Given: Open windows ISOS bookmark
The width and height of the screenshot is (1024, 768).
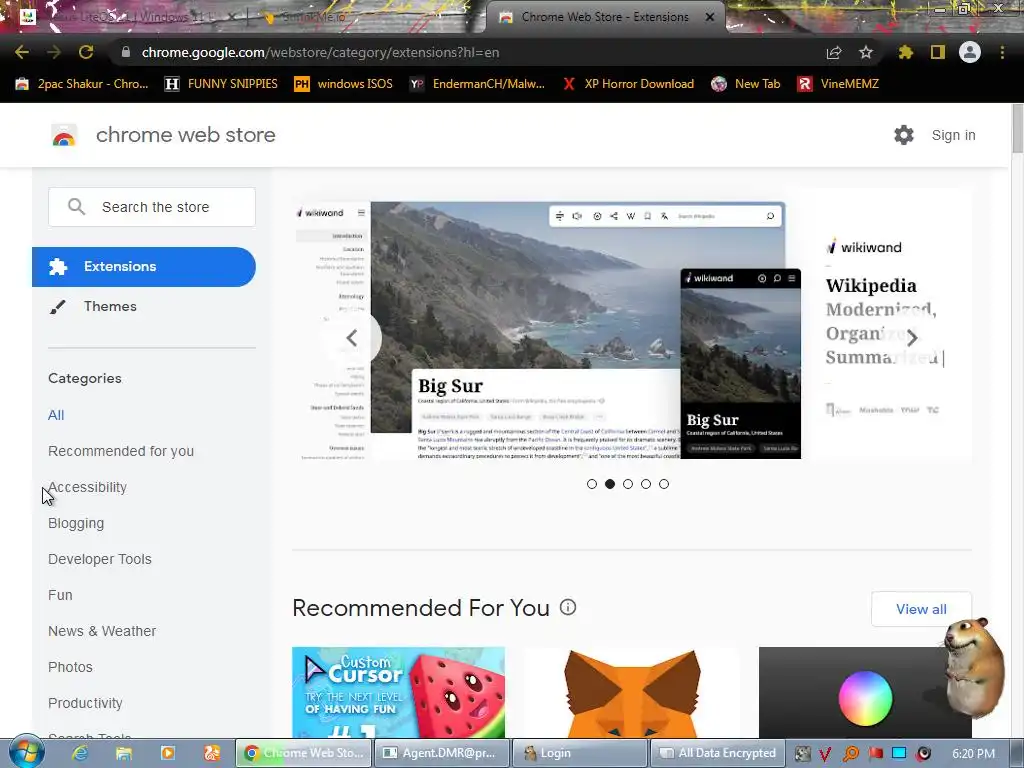Looking at the screenshot, I should [x=344, y=84].
